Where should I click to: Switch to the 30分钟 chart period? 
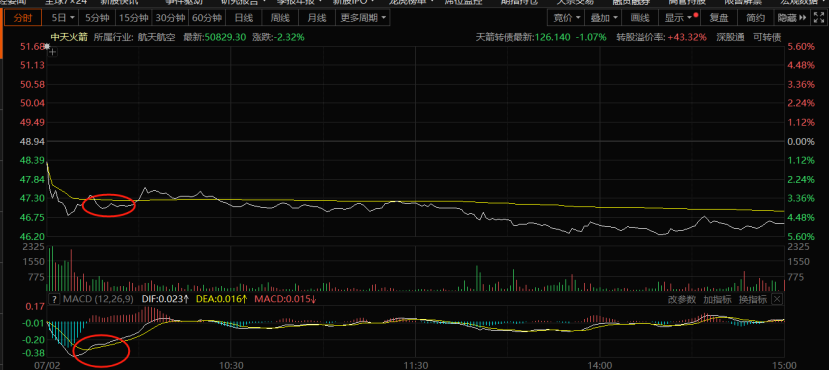(170, 18)
